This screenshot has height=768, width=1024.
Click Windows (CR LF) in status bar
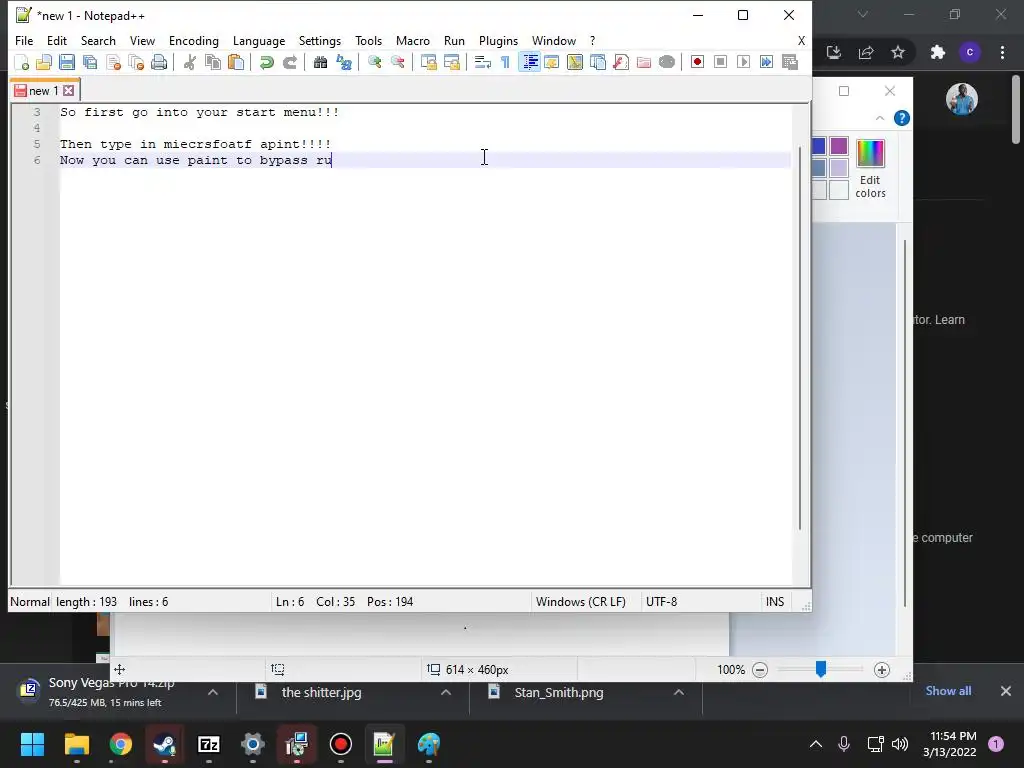point(581,601)
